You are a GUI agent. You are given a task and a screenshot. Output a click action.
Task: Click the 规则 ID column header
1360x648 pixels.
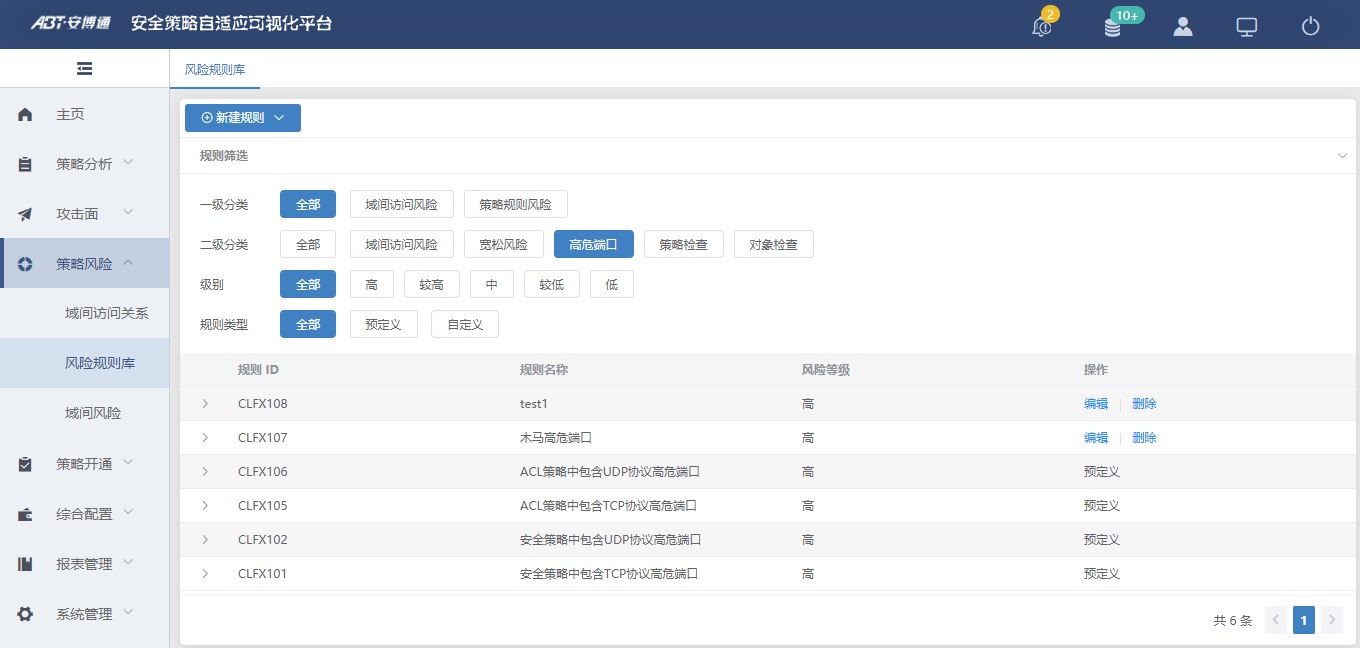pyautogui.click(x=258, y=370)
